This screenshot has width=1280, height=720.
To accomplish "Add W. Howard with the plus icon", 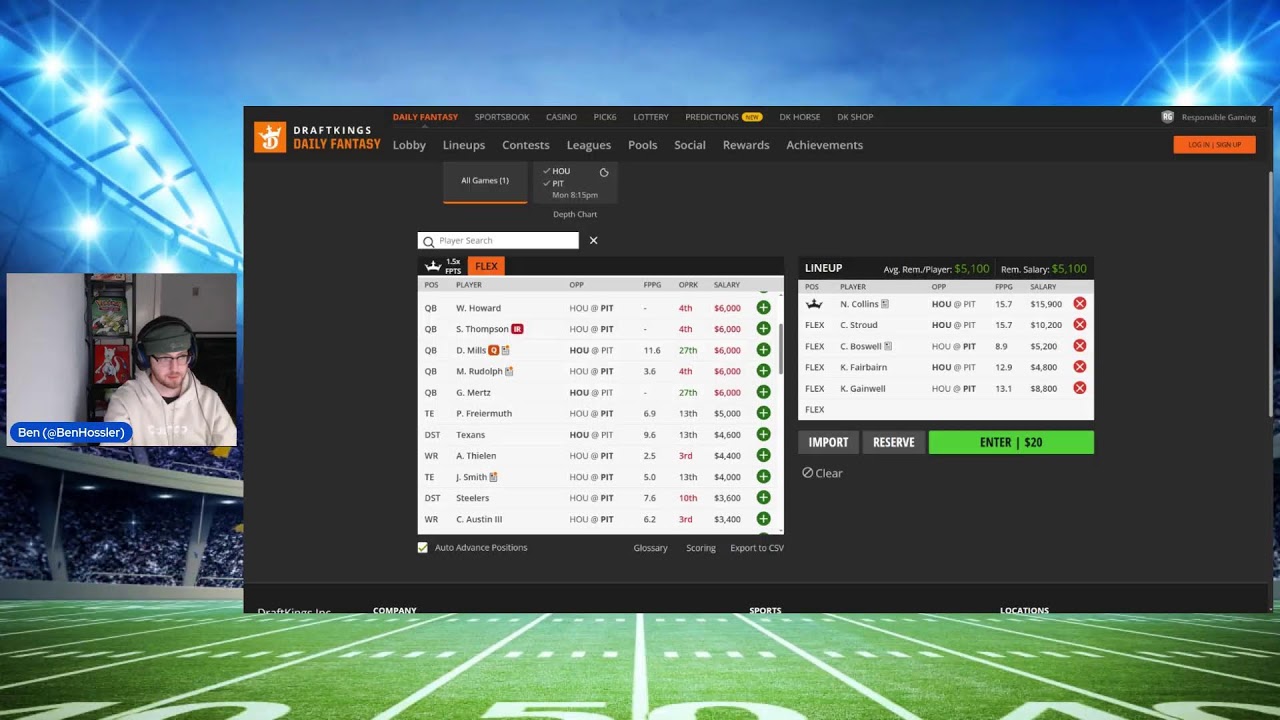I will [x=763, y=308].
